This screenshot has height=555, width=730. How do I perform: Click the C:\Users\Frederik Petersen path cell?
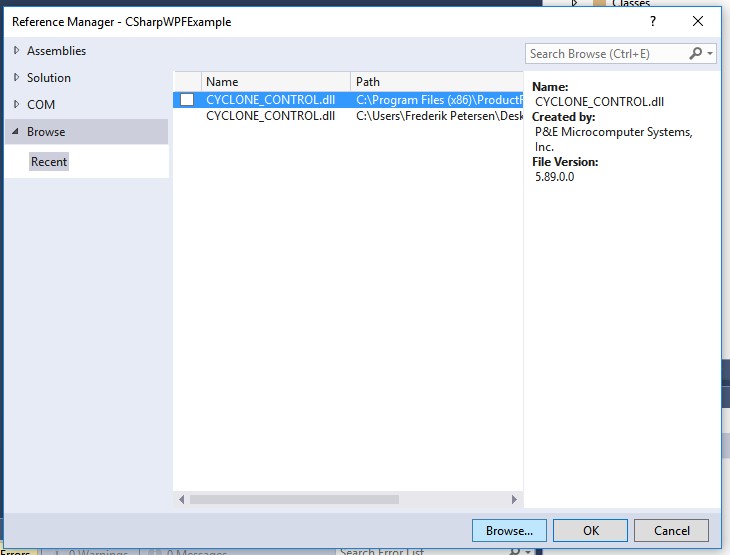439,115
